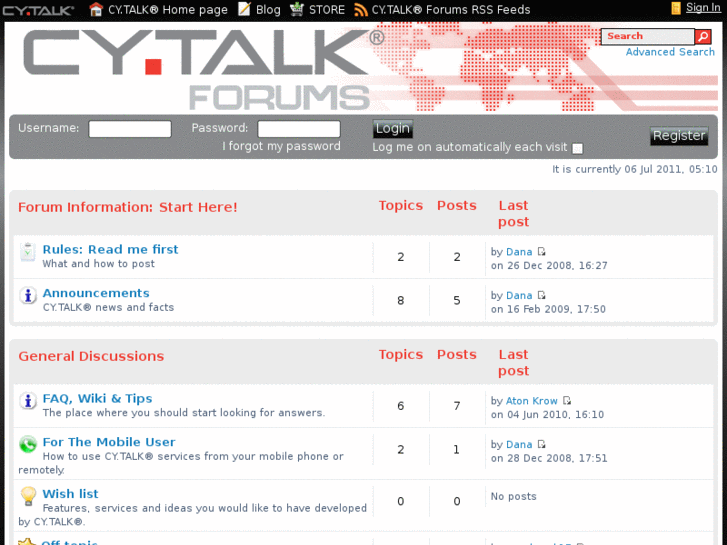Click the 'It is currently 06 Jul 2011, 05:10' text
Screen dimensions: 727x545
[635, 169]
